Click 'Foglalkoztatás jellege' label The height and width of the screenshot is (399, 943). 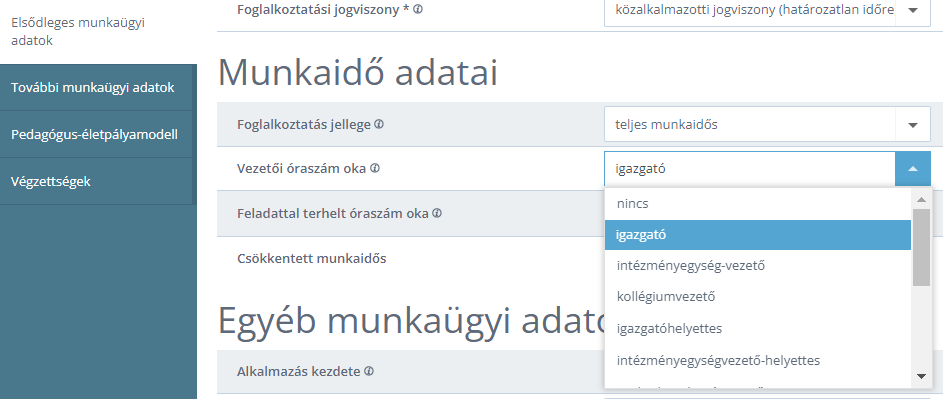click(304, 125)
